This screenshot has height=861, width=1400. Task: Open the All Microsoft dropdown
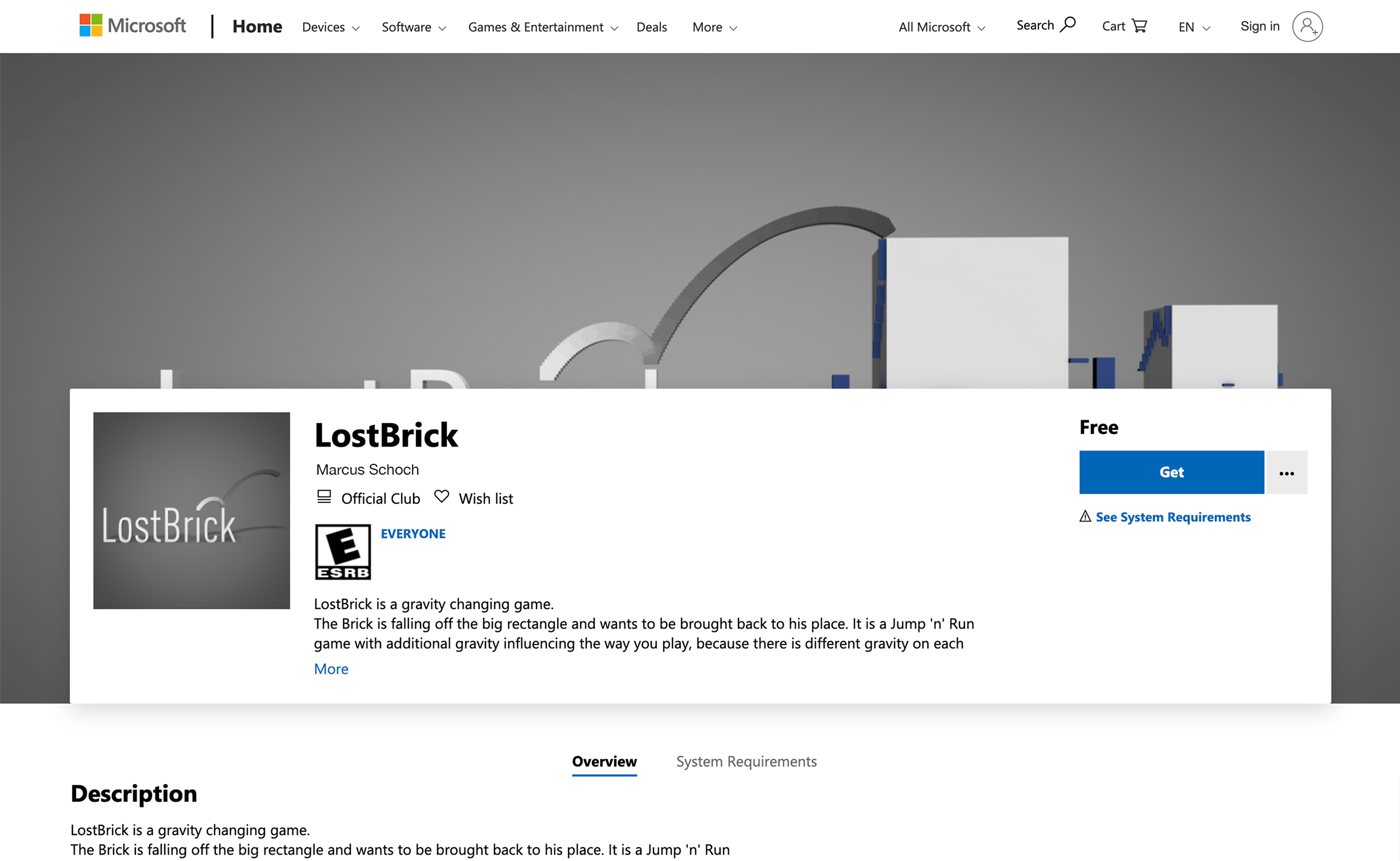(941, 27)
